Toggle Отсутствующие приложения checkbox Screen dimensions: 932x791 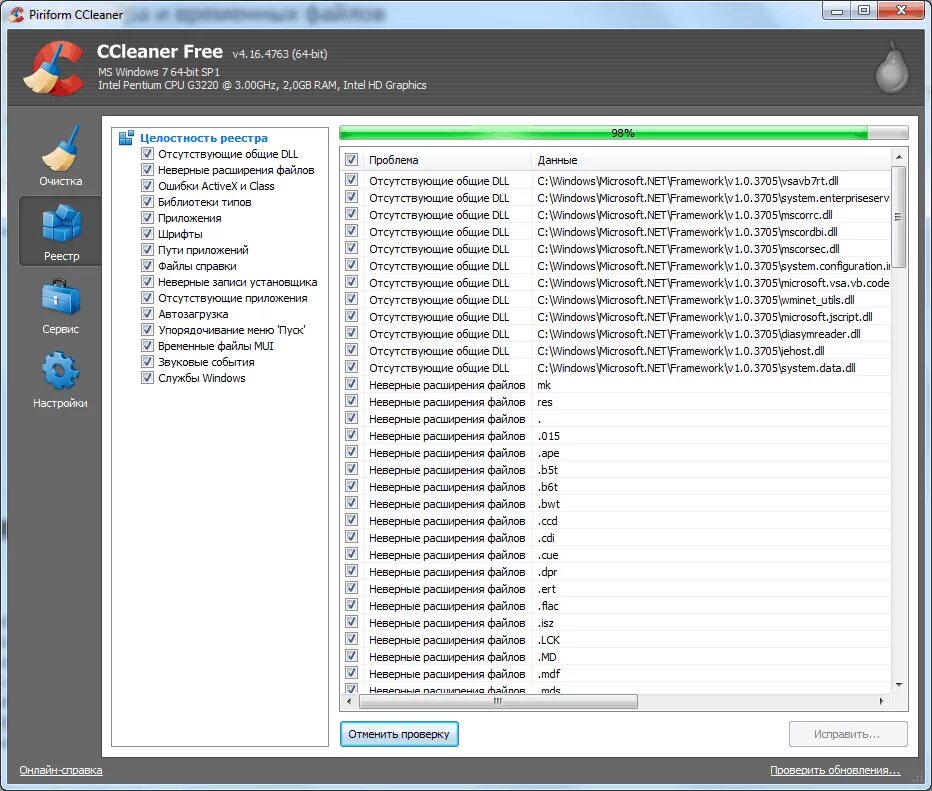pos(147,298)
